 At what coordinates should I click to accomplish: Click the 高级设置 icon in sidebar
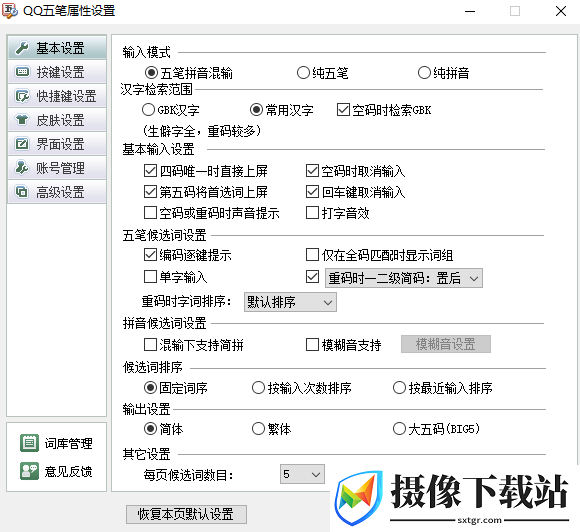pos(22,192)
